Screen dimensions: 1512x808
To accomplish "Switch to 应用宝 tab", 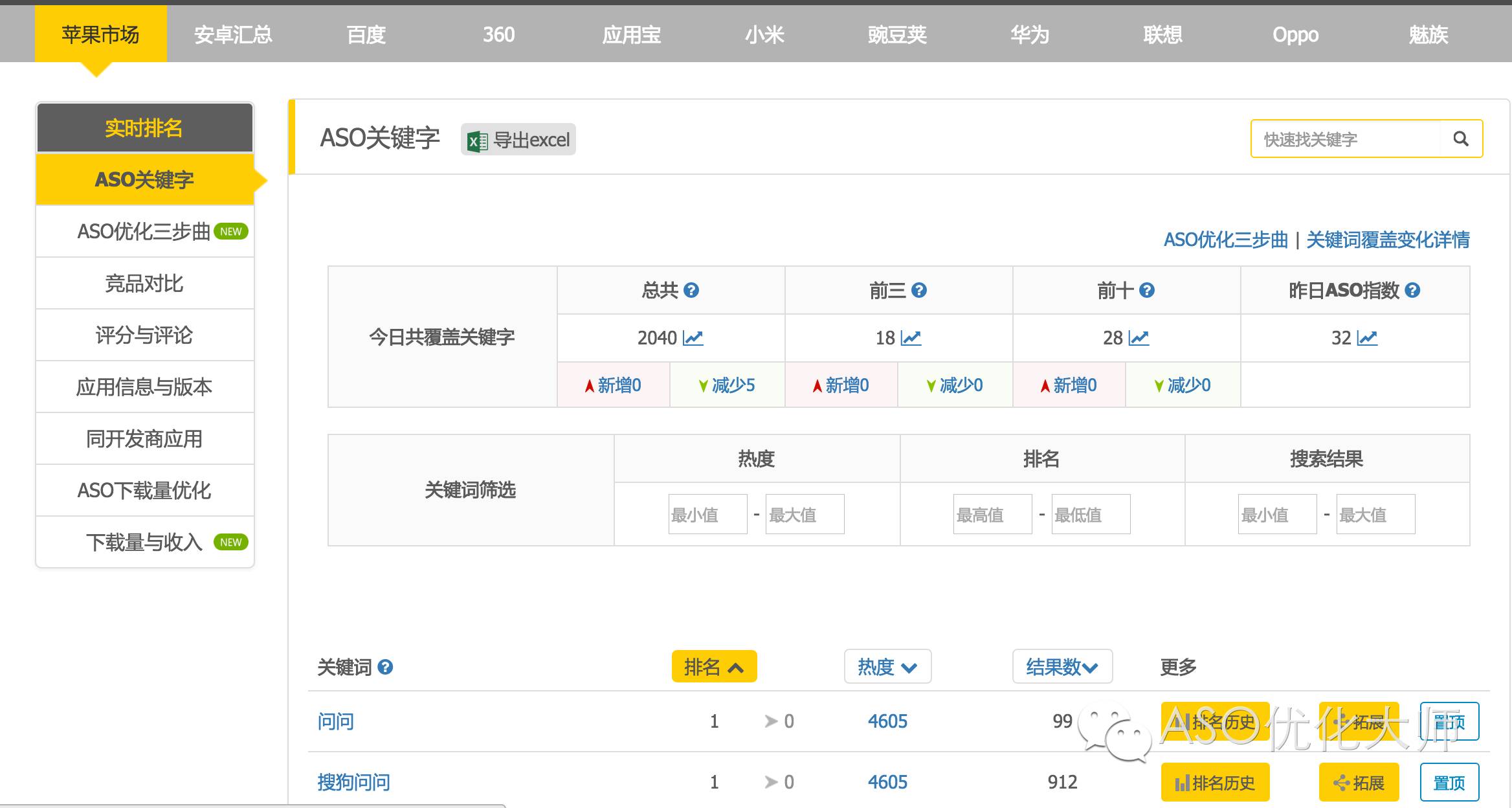I will coord(632,34).
